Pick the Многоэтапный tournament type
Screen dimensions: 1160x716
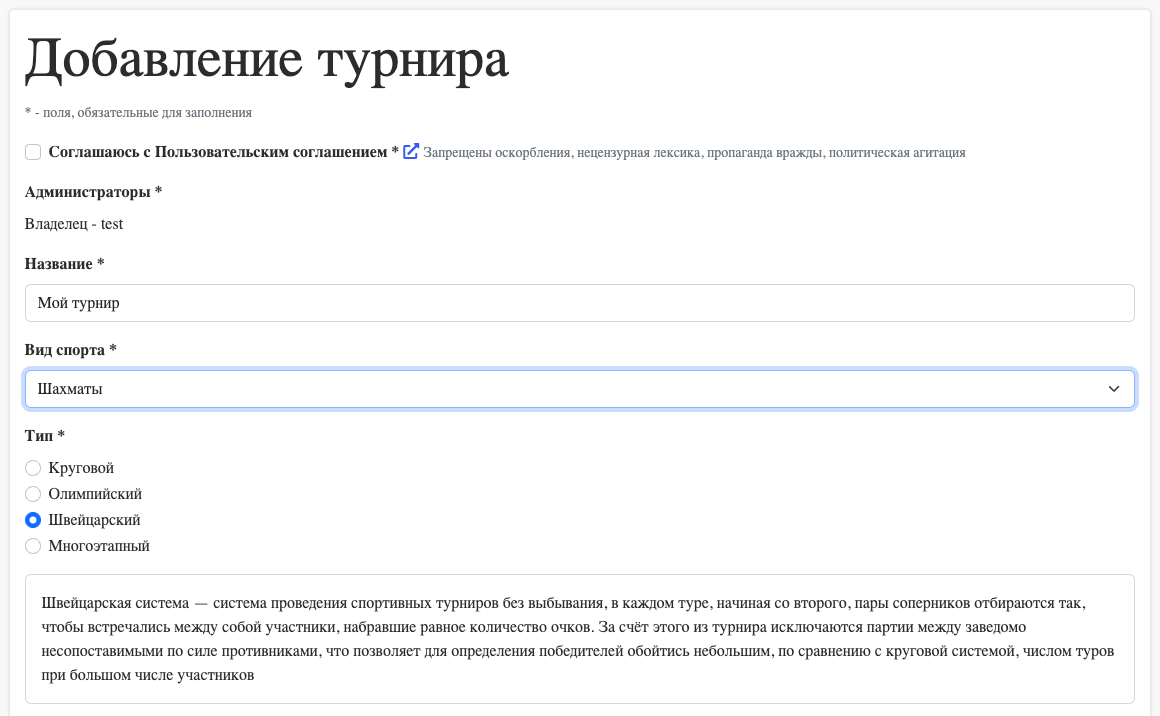33,546
